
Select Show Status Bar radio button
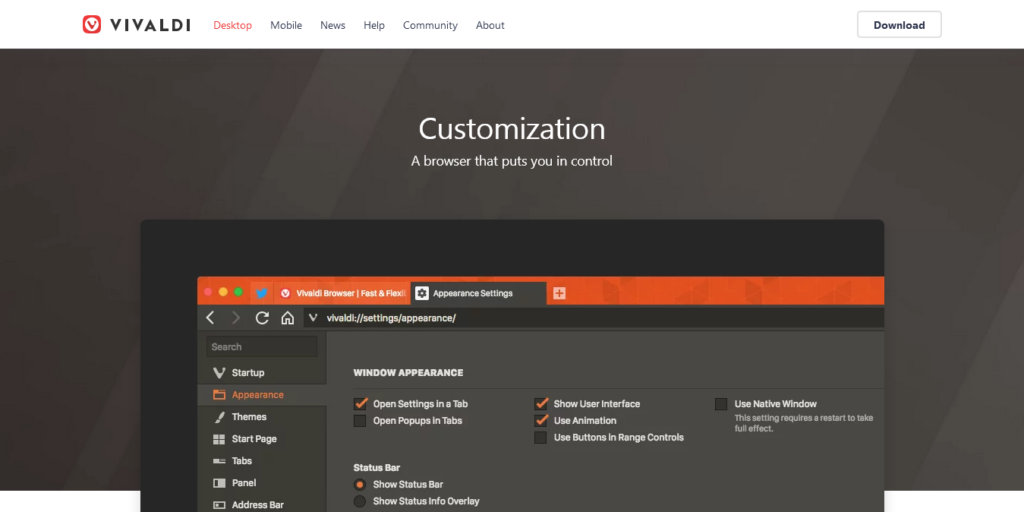coord(360,485)
